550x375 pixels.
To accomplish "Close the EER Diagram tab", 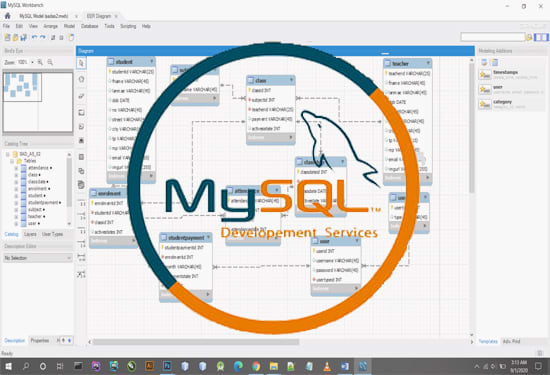I will (x=116, y=16).
